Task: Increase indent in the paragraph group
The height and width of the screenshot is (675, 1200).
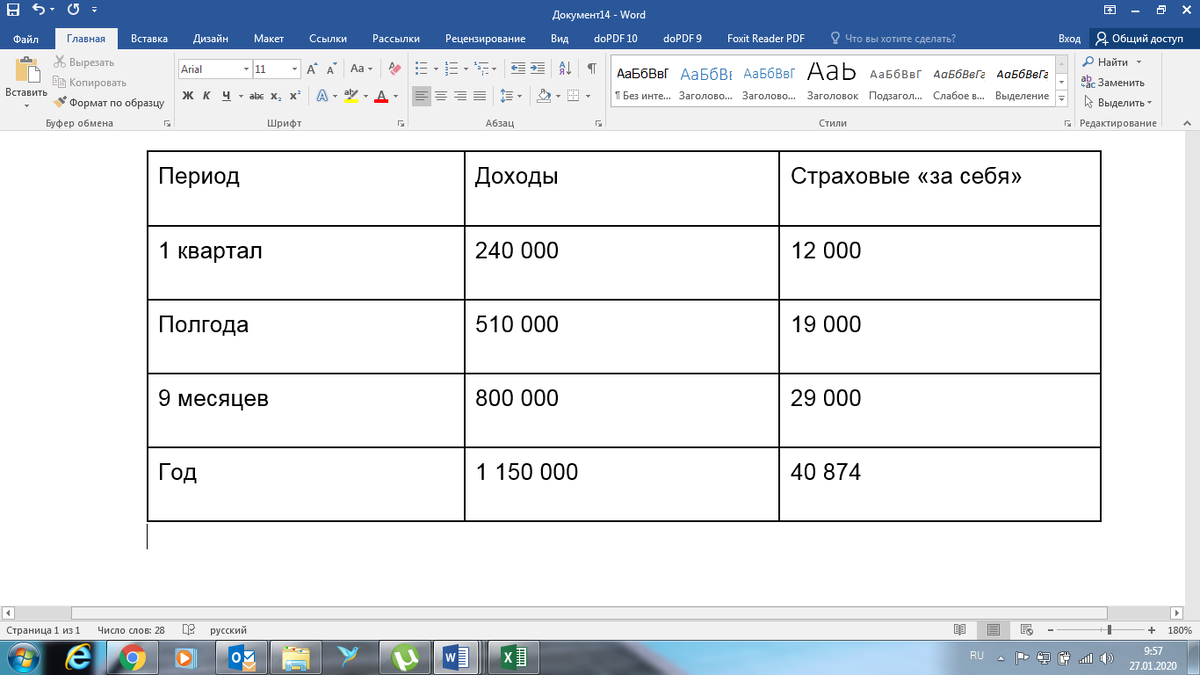Action: tap(538, 69)
